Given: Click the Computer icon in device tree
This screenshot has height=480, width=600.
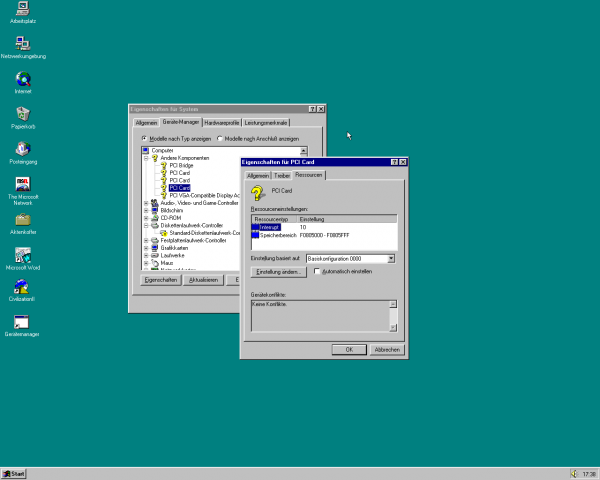Looking at the screenshot, I should click(145, 150).
